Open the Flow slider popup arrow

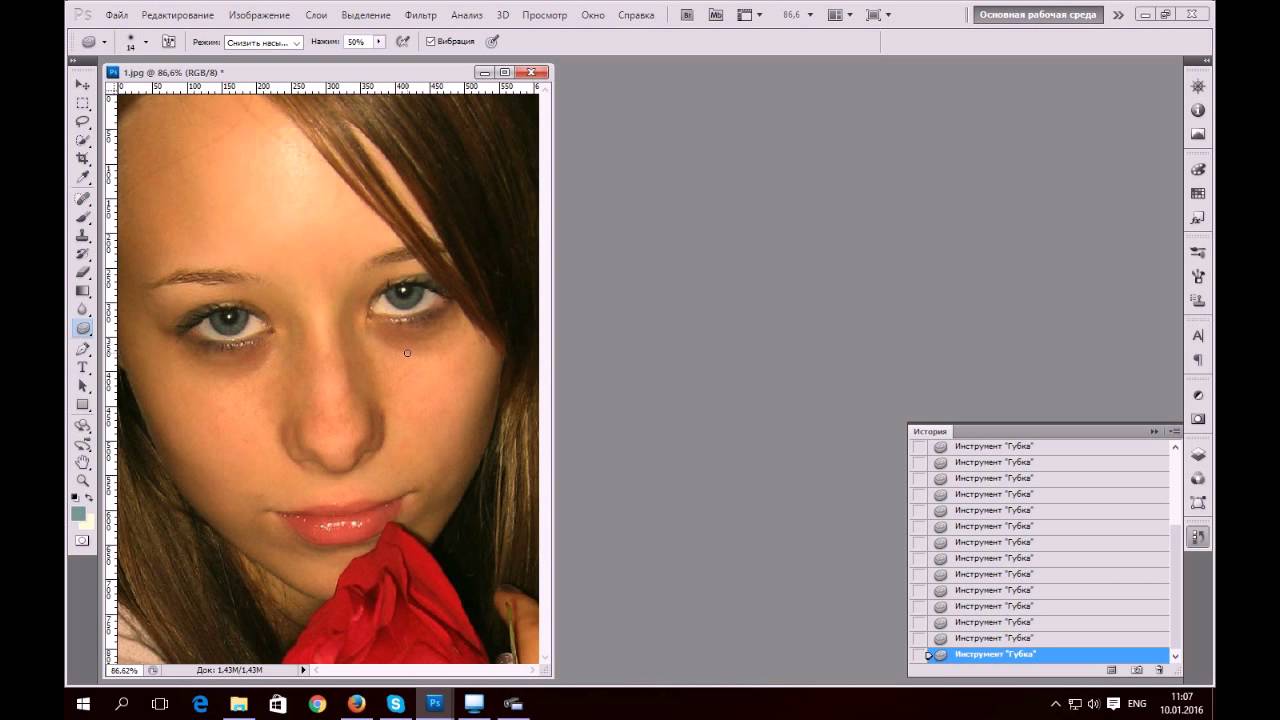point(379,42)
